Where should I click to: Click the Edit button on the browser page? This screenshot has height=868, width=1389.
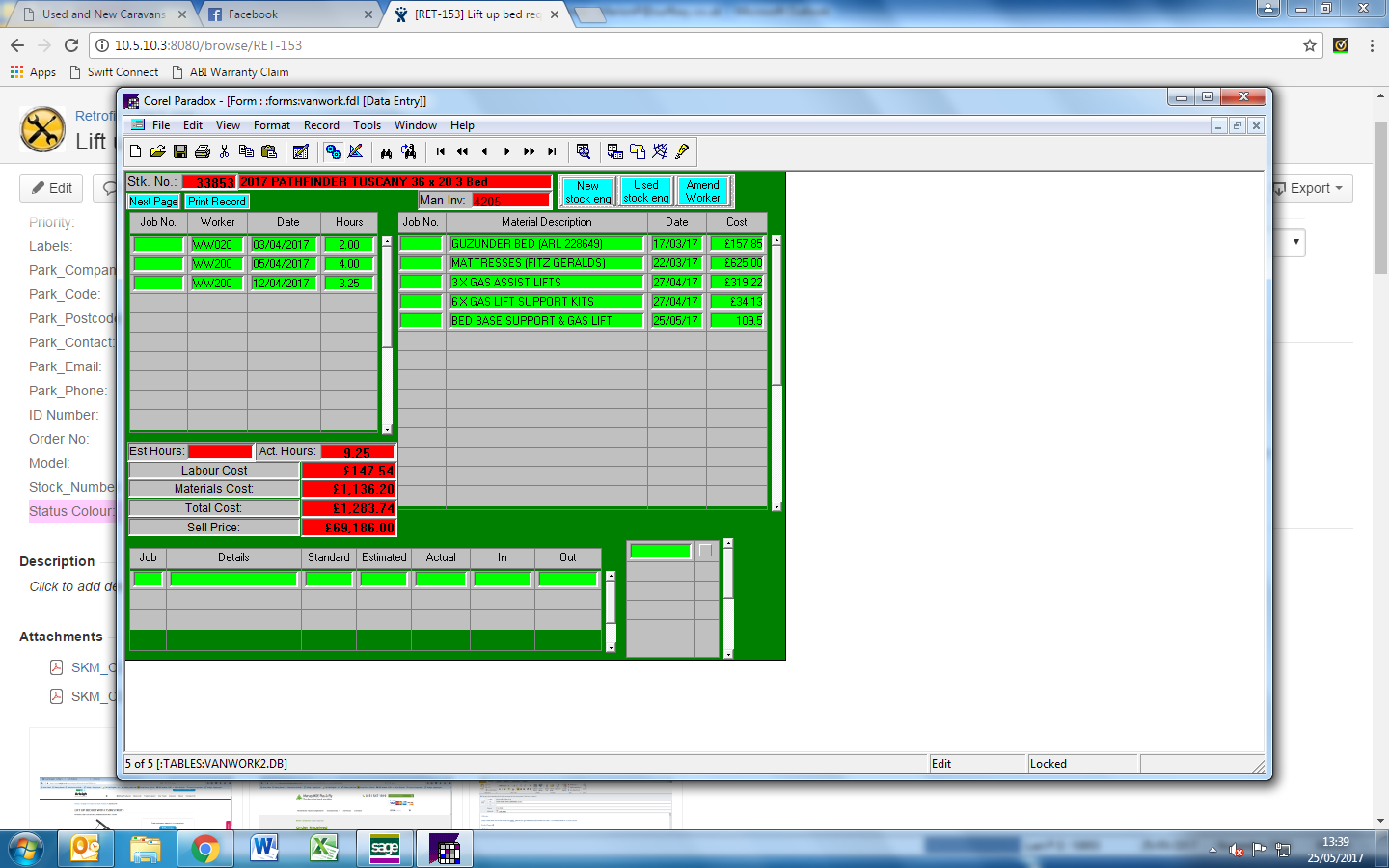pos(51,188)
